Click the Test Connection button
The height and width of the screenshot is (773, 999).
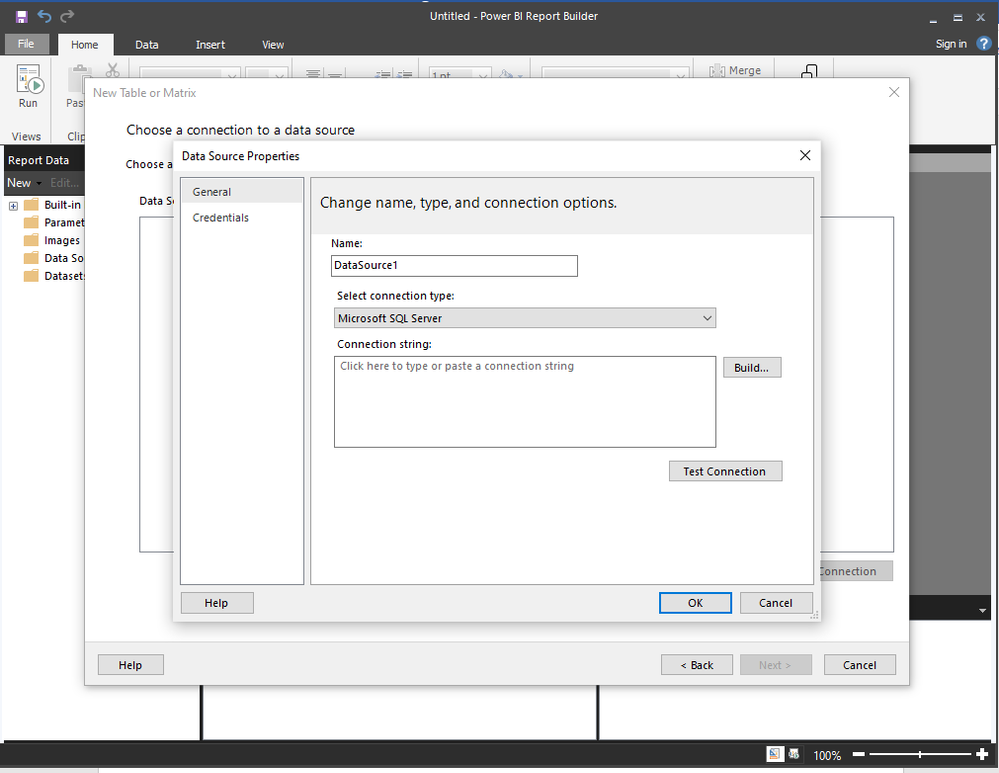(725, 471)
